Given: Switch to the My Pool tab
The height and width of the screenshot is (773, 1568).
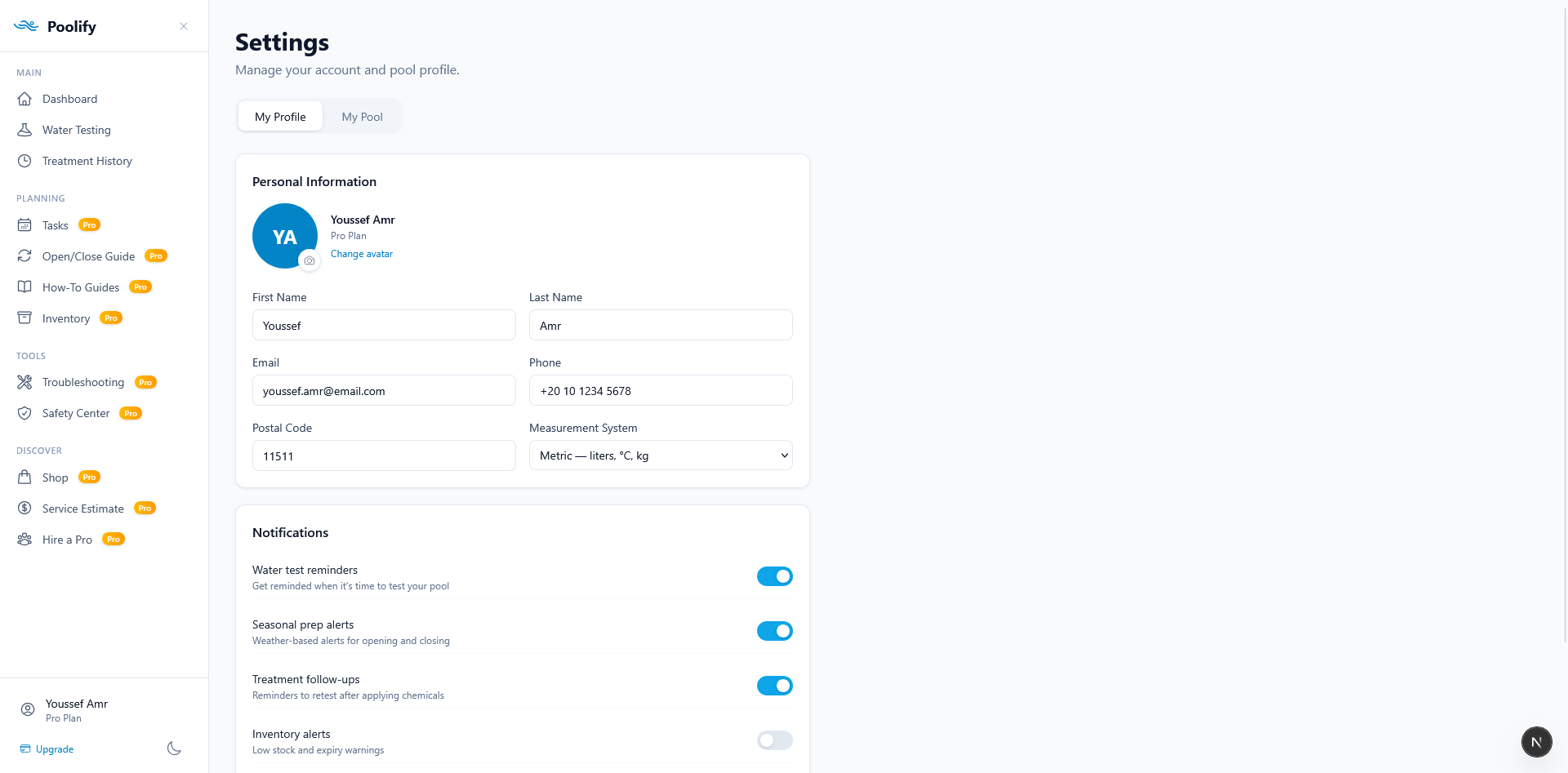Looking at the screenshot, I should [x=362, y=117].
